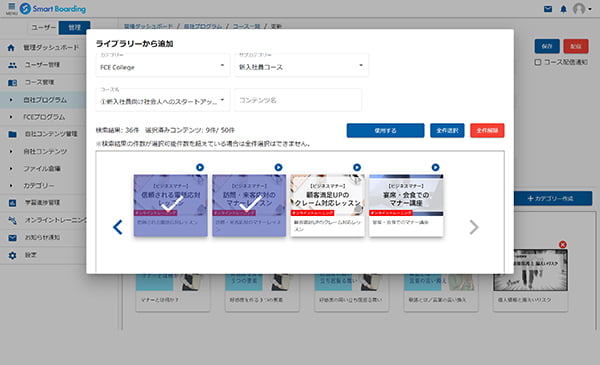Expand カテゴリー arrow in sidebar
Image resolution: width=600 pixels, height=365 pixels.
pos(11,186)
